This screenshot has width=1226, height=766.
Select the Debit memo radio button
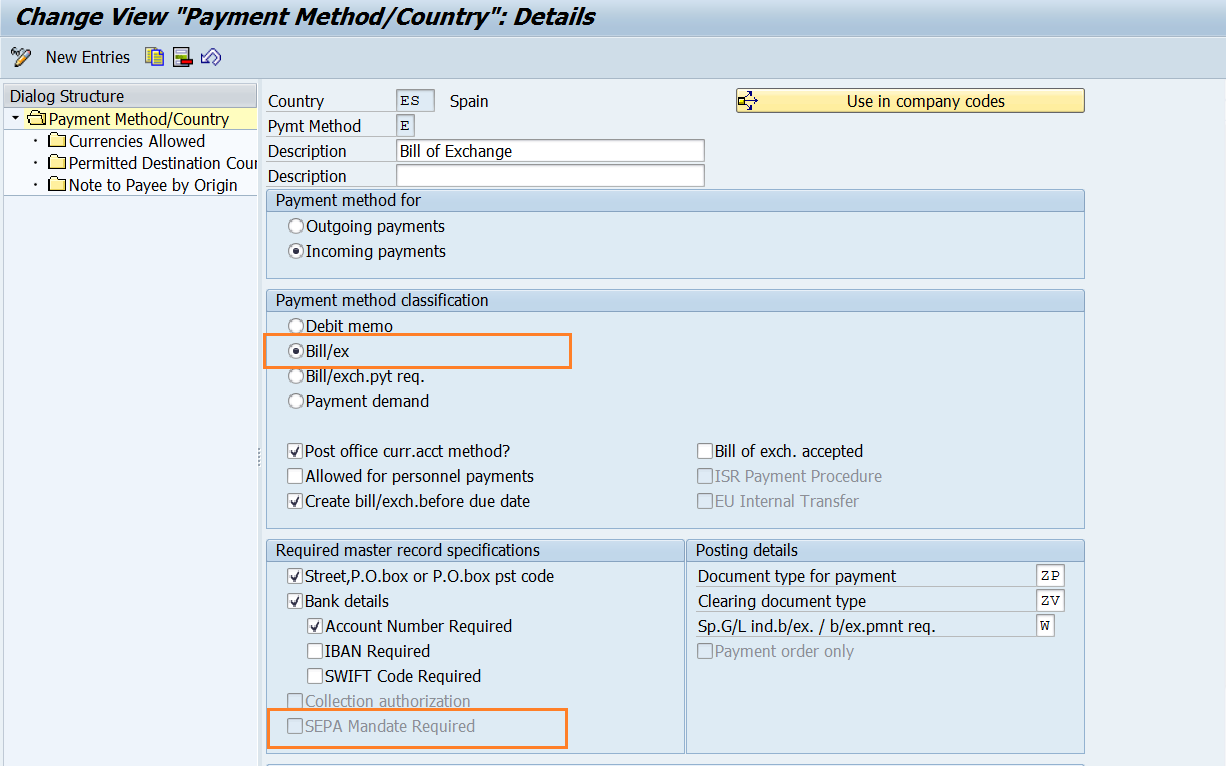click(x=296, y=326)
